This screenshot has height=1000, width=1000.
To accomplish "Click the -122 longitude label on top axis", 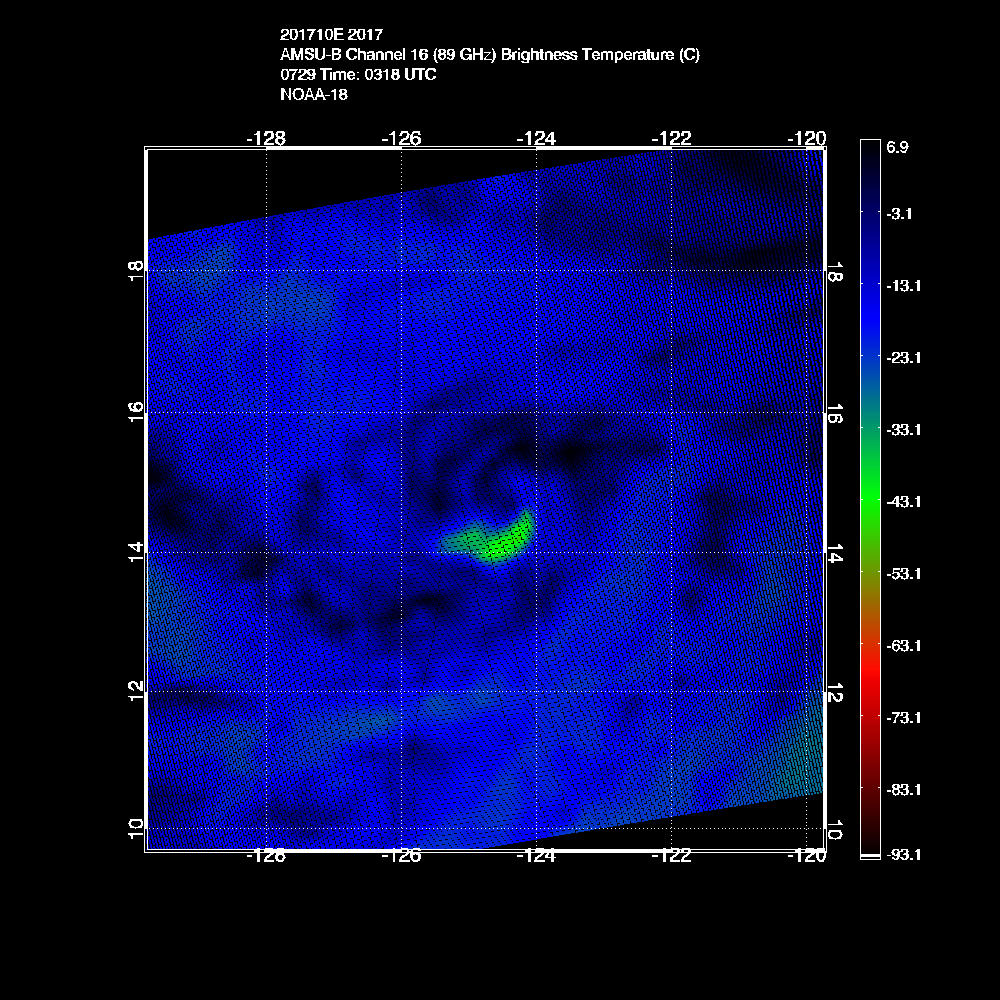I will point(672,138).
